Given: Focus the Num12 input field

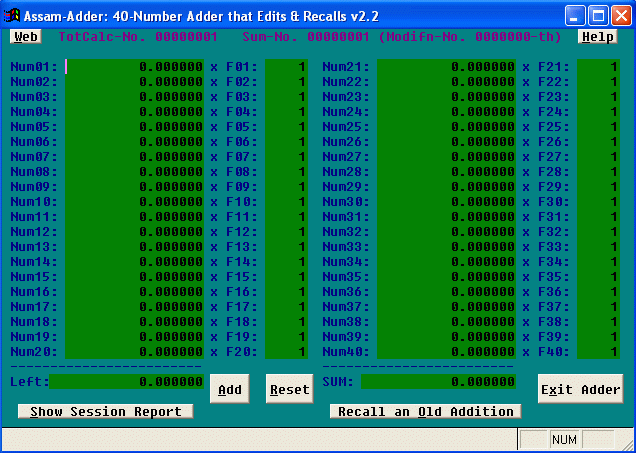Looking at the screenshot, I should [x=134, y=232].
